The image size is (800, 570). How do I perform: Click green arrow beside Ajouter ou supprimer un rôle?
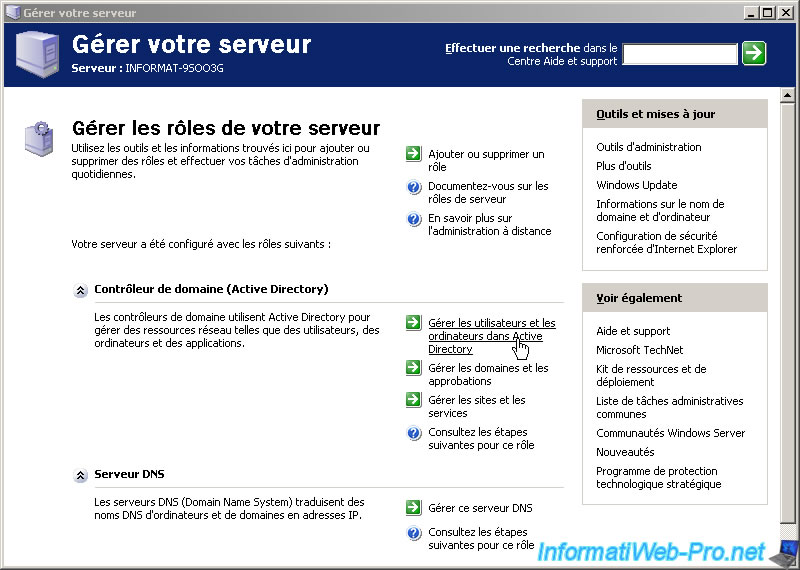click(x=414, y=154)
